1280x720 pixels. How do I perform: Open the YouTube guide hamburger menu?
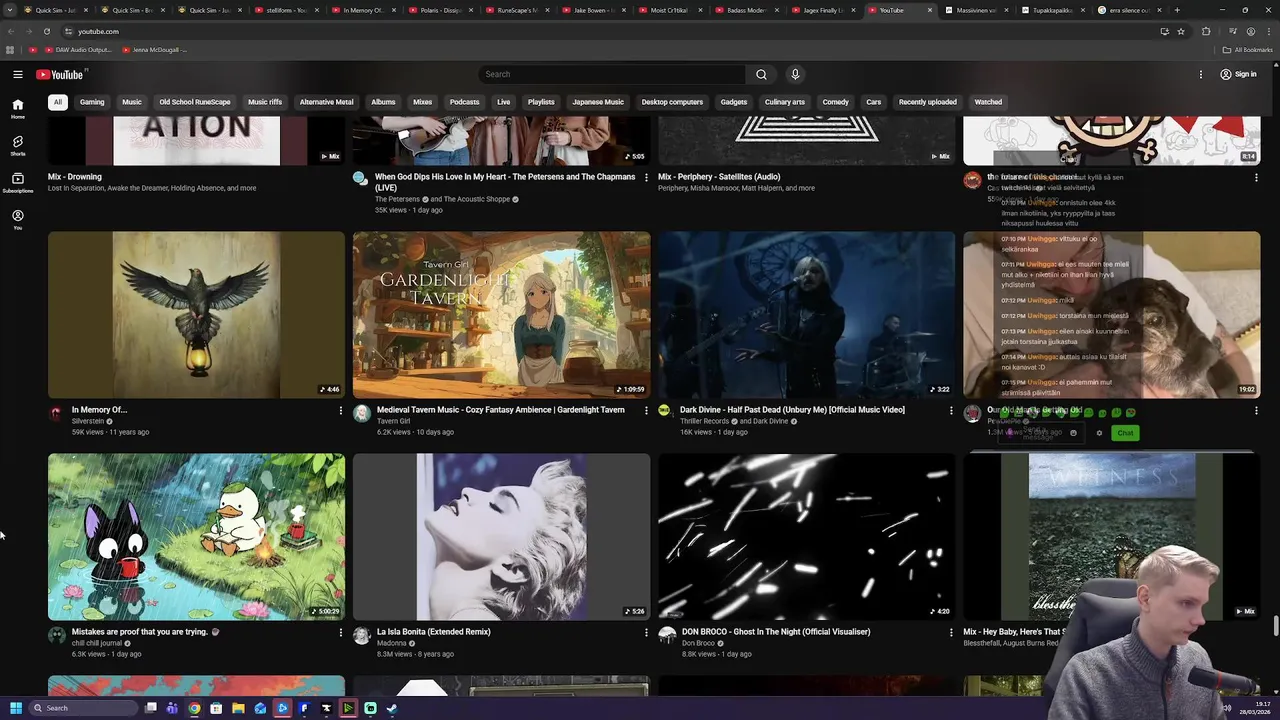coord(18,74)
